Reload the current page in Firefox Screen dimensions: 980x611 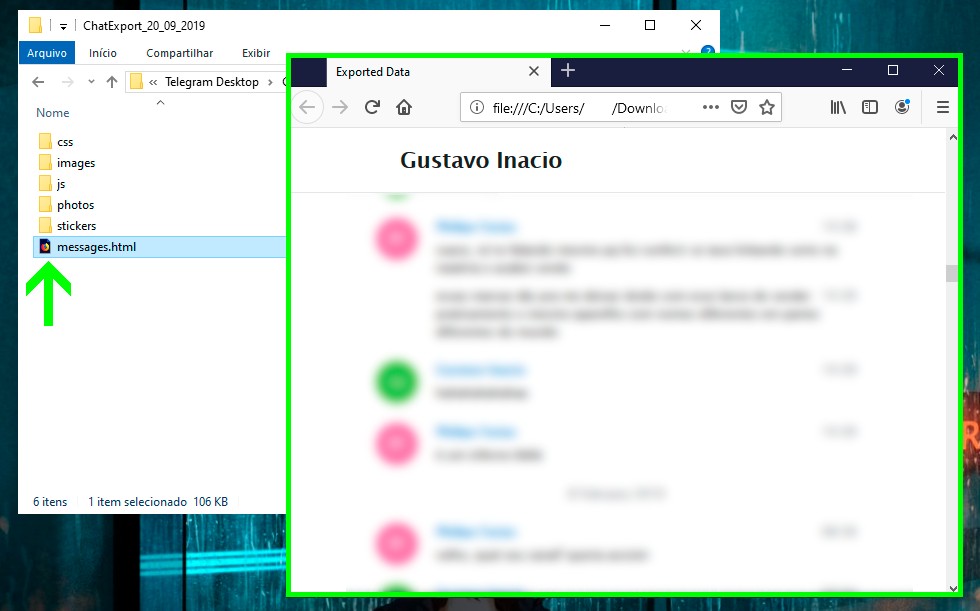click(372, 107)
